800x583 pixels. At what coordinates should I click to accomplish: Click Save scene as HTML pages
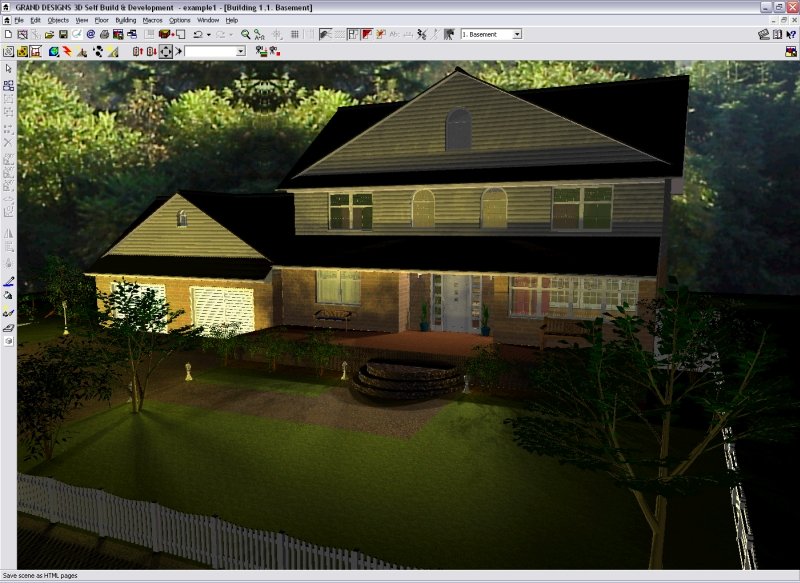(x=40, y=575)
